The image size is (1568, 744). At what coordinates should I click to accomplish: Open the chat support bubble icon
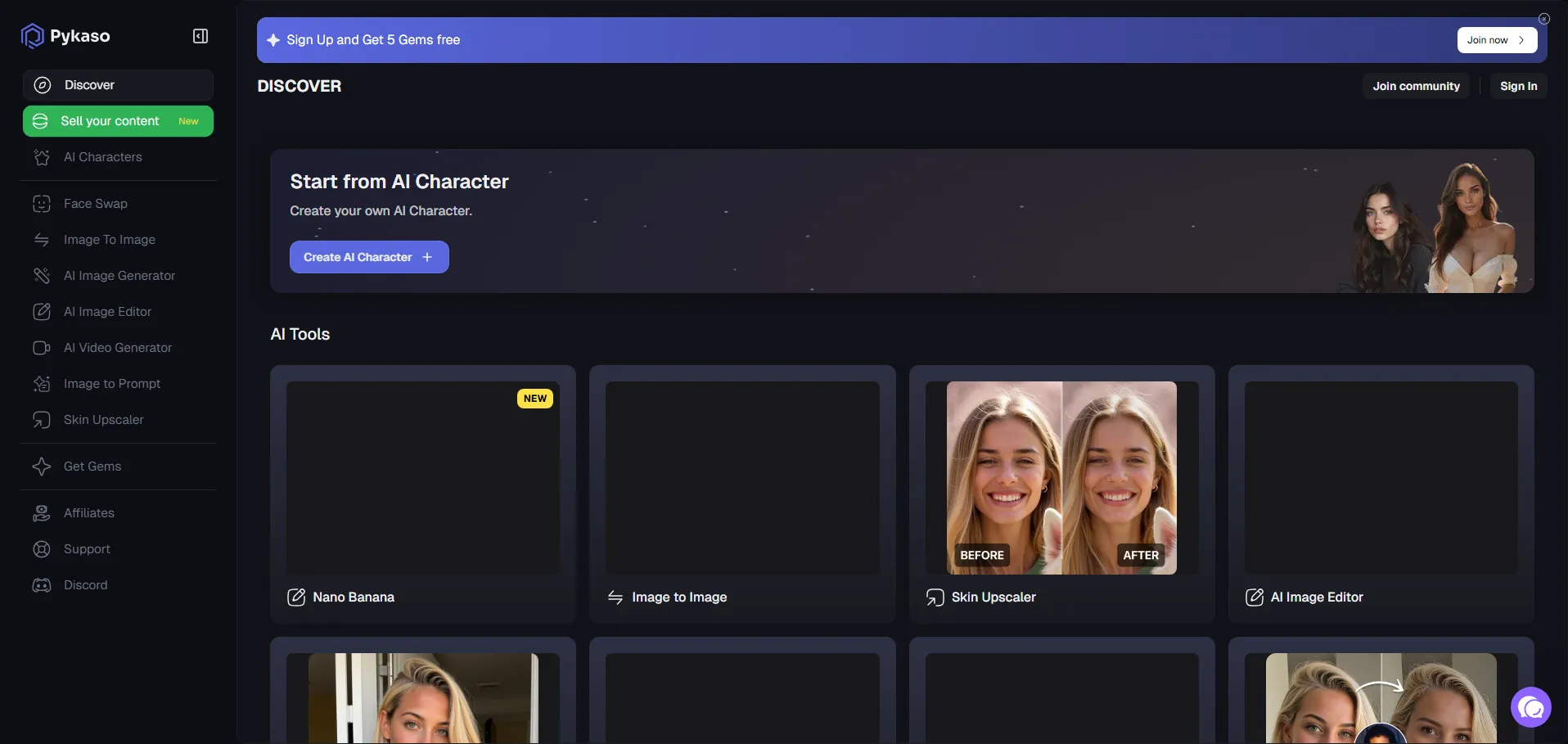coord(1530,707)
